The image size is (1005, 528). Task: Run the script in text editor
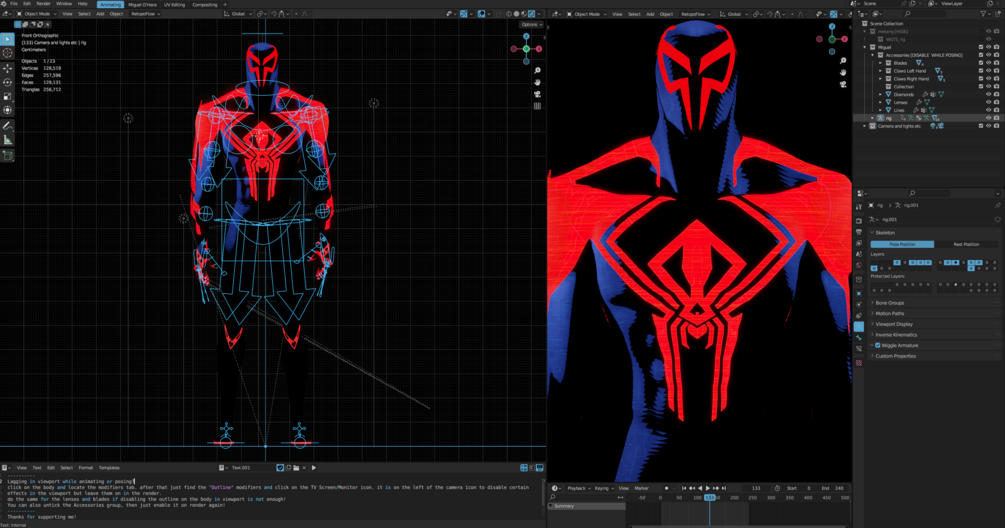[x=313, y=468]
